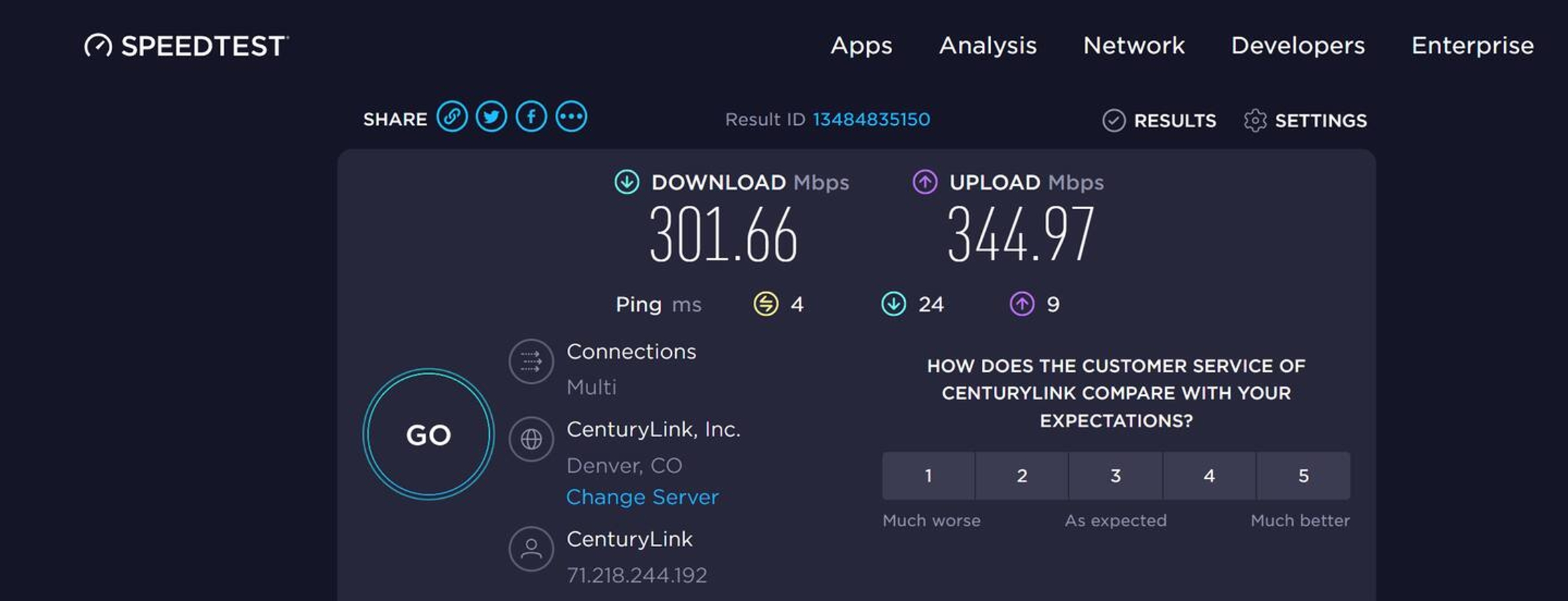The image size is (1568, 601).
Task: Rate customer service 5, Much better
Action: [x=1303, y=475]
